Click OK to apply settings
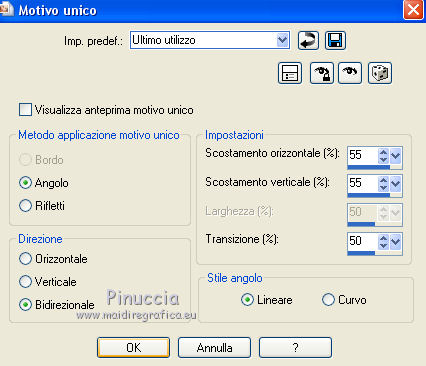Image resolution: width=426 pixels, height=366 pixels. coord(133,347)
